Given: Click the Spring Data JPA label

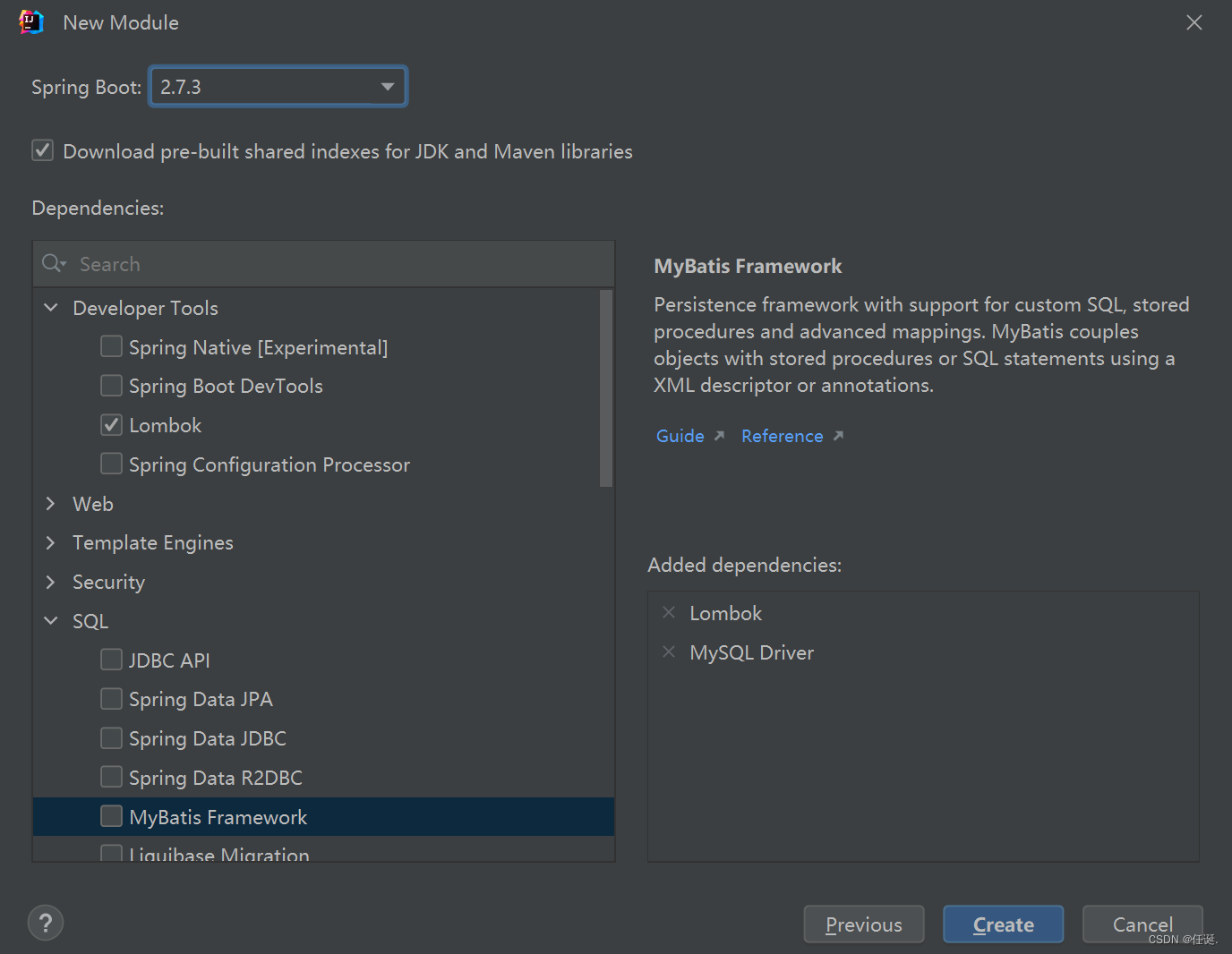Looking at the screenshot, I should [x=201, y=699].
